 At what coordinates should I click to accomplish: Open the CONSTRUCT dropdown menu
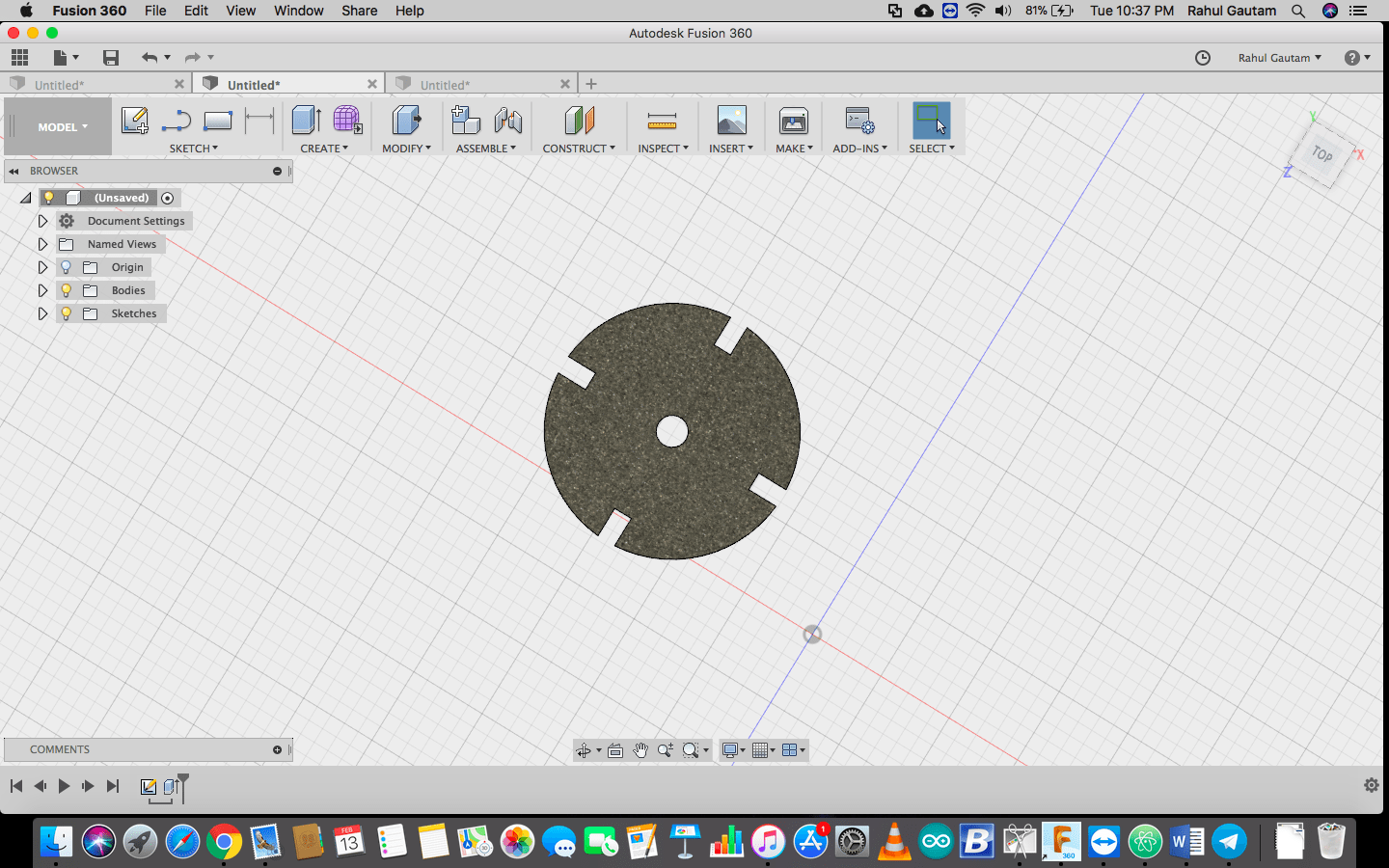579,149
